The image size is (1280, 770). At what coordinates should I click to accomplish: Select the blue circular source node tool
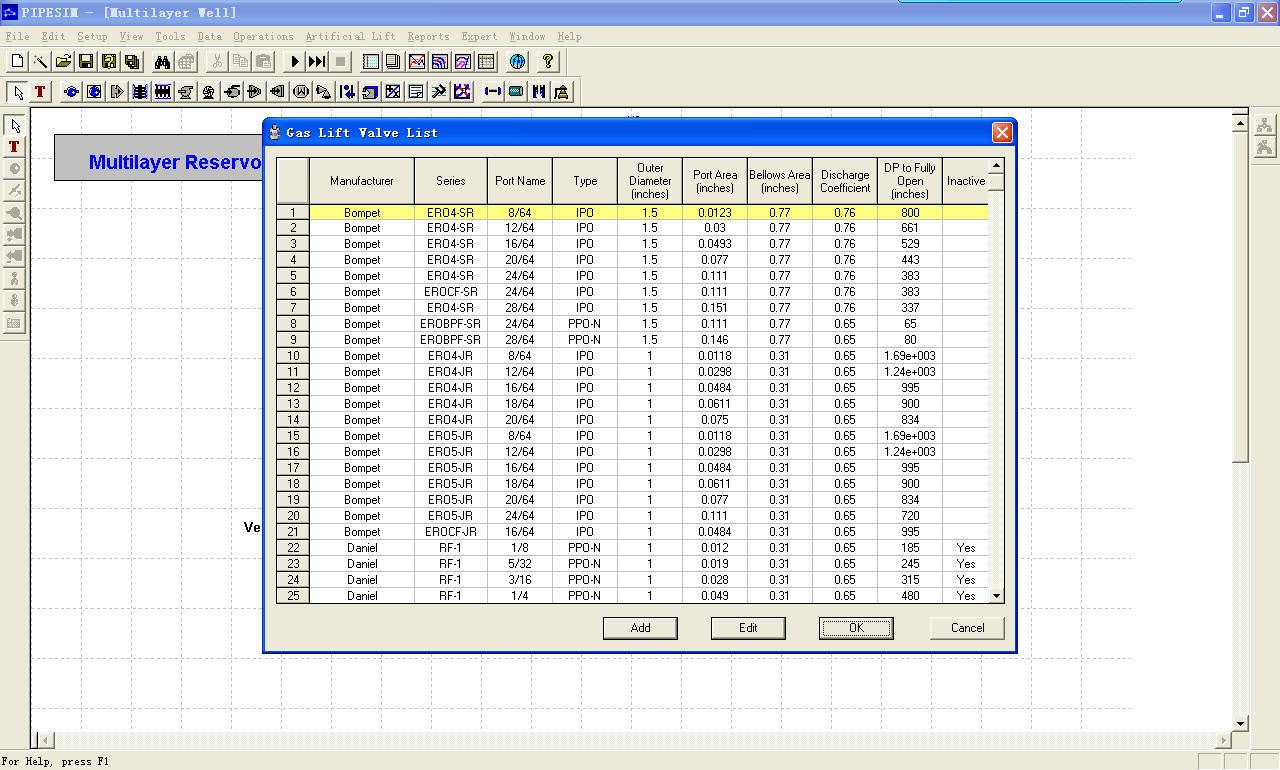coord(71,92)
